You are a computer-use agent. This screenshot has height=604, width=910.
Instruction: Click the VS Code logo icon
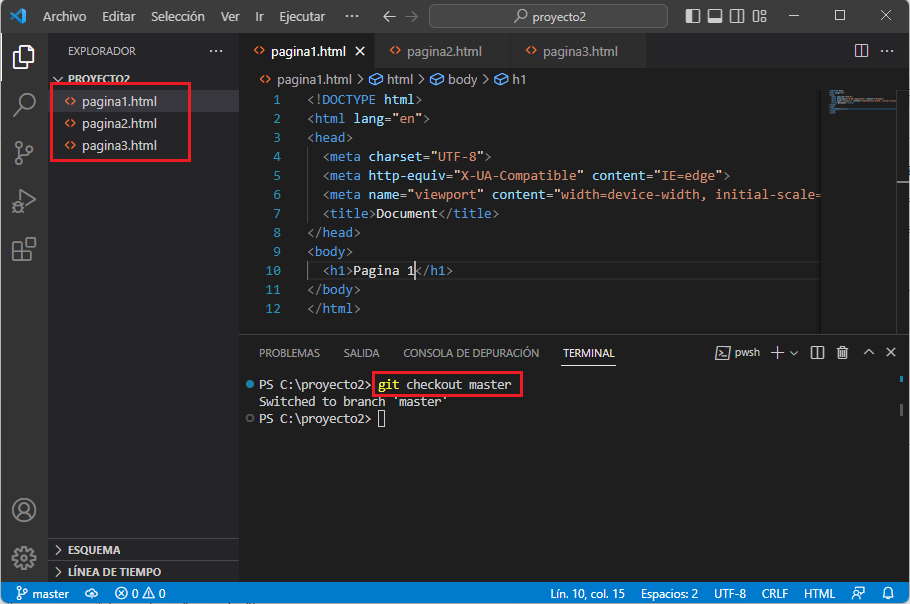pos(19,16)
